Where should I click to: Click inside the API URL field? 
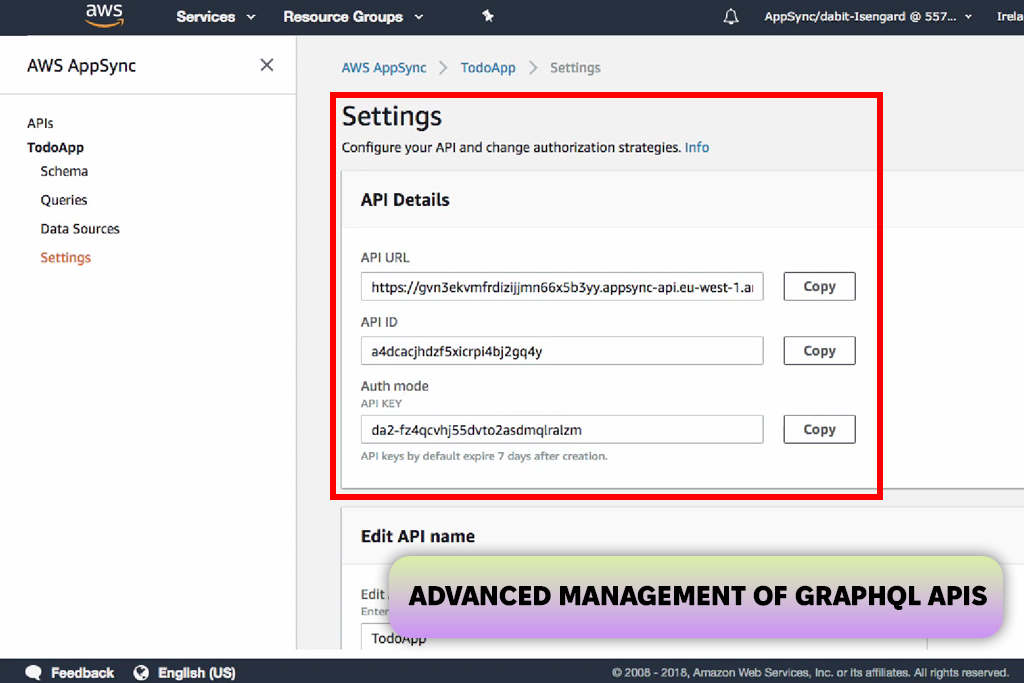point(562,287)
